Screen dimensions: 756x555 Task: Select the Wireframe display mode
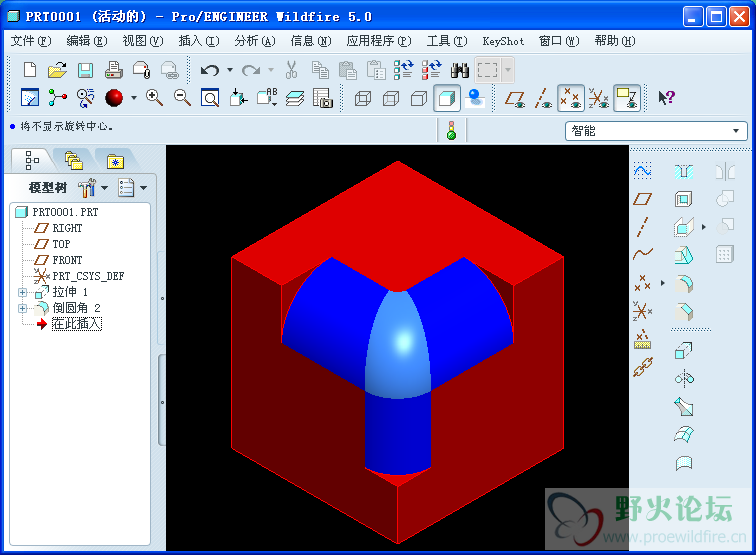(x=363, y=98)
